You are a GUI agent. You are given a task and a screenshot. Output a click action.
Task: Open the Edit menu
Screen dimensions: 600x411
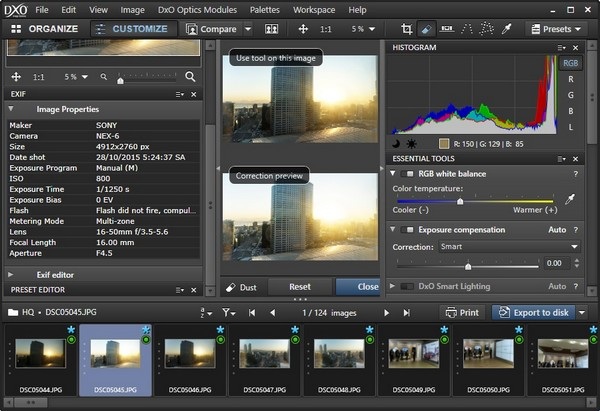coord(68,10)
